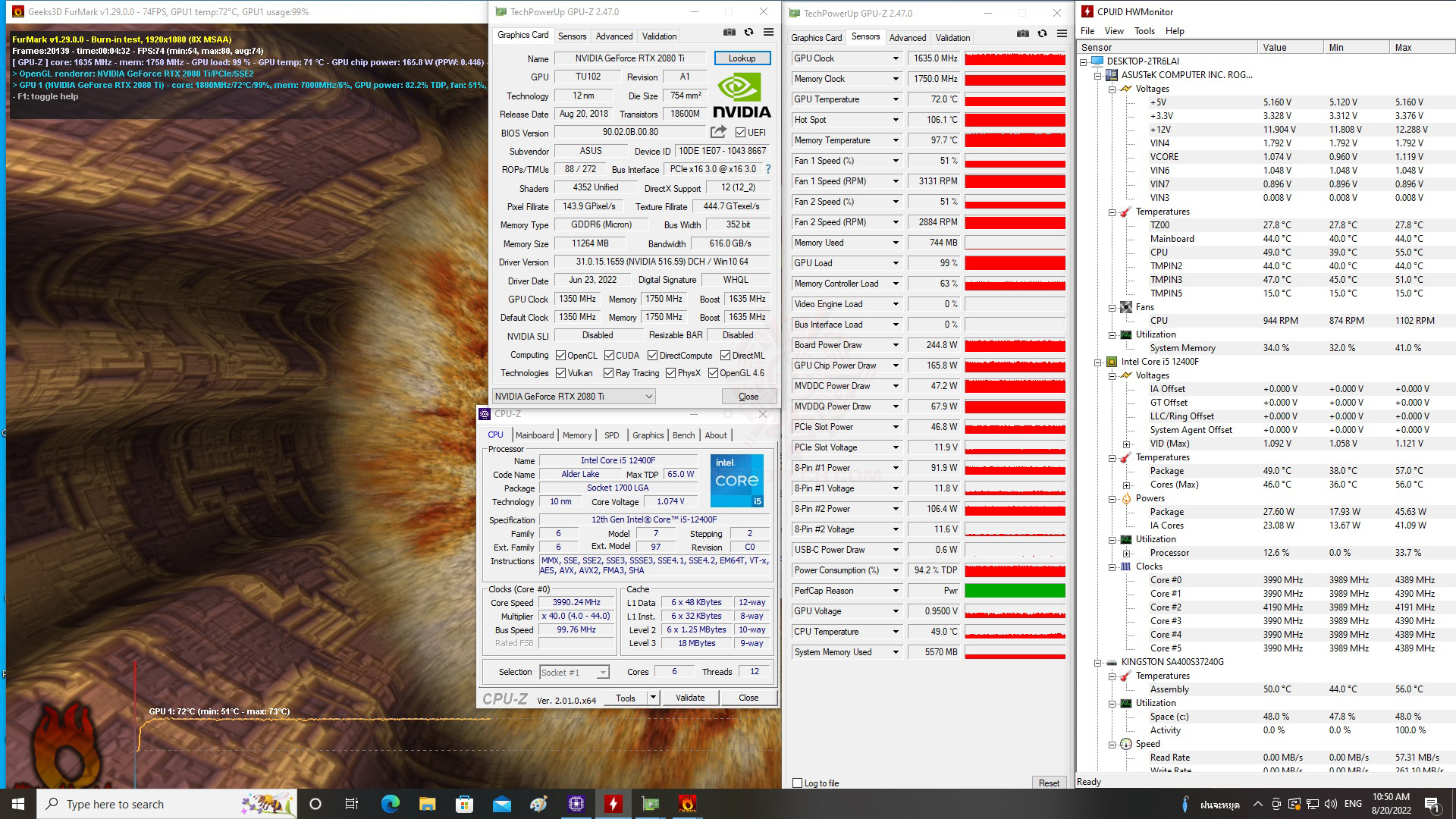Enable the Log to file checkbox
The width and height of the screenshot is (1456, 819).
pos(797,783)
